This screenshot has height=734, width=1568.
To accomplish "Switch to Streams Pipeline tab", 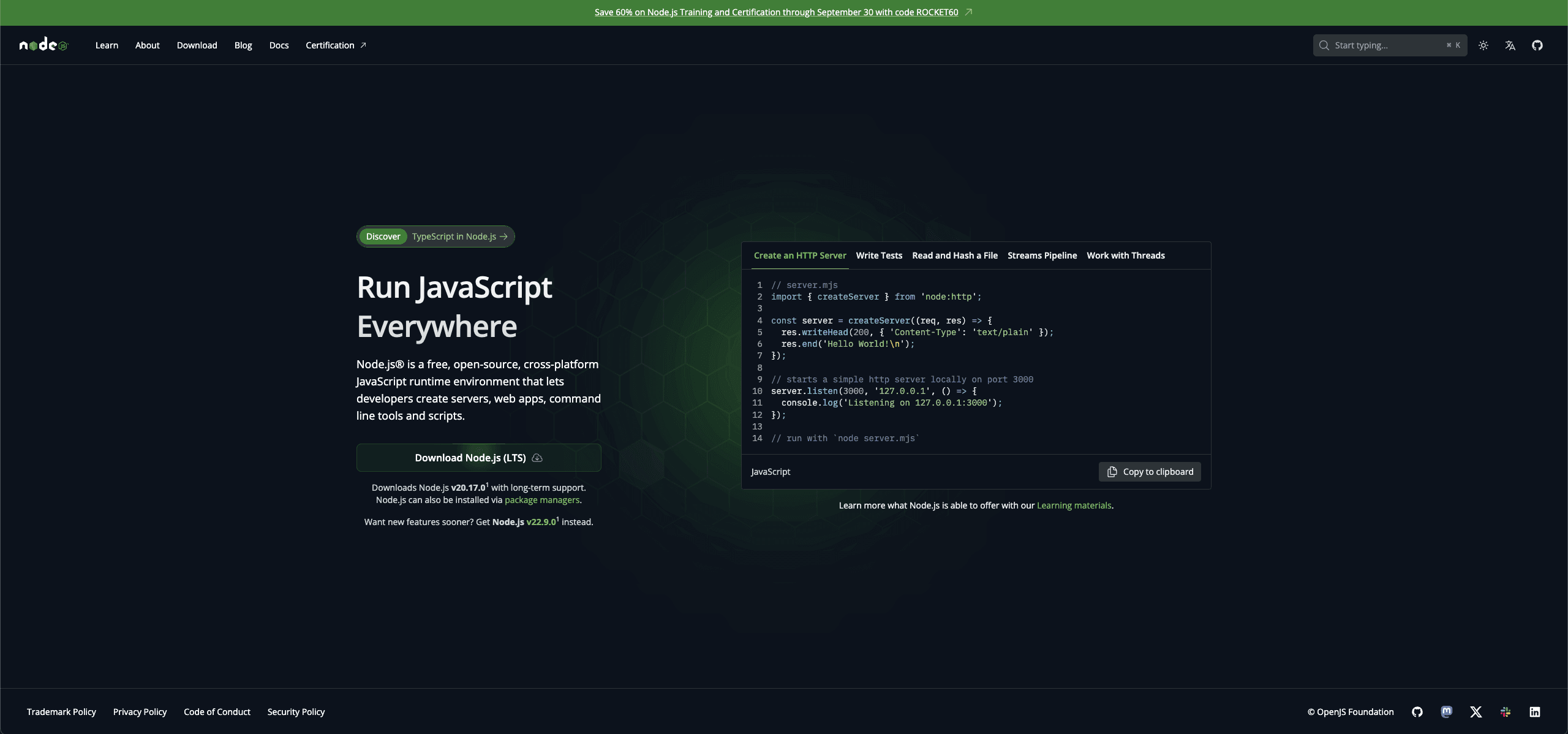I will coord(1042,255).
